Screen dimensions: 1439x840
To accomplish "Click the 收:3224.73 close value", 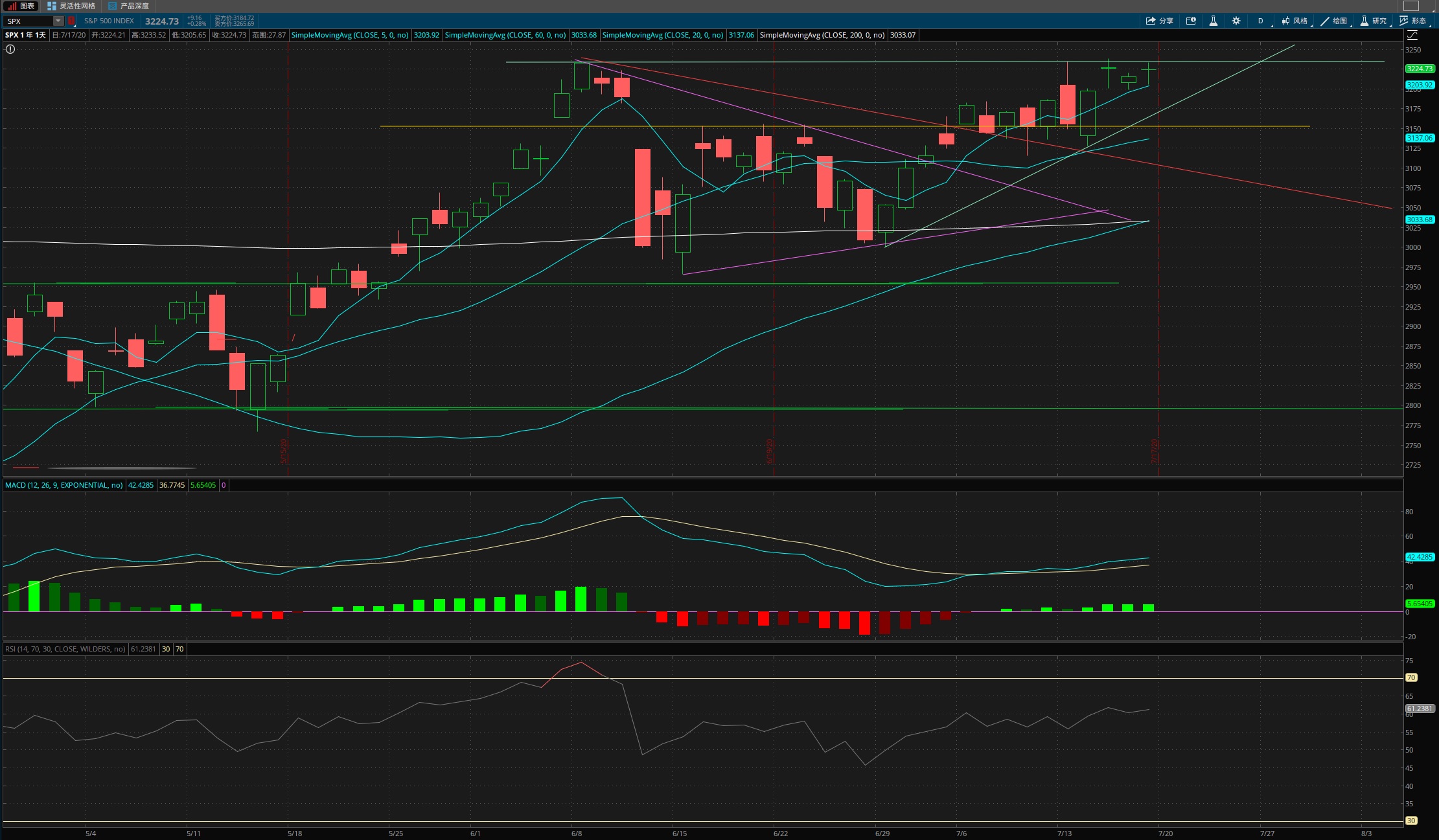I will (x=229, y=35).
